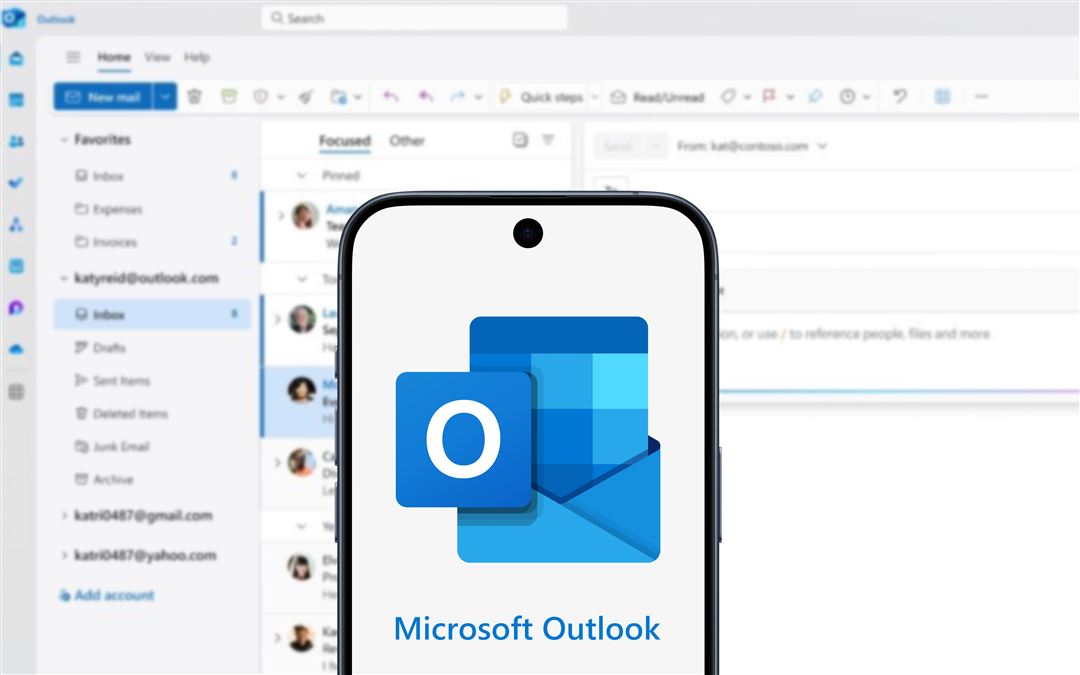Viewport: 1080px width, 675px height.
Task: Click the Delete icon in the toolbar
Action: point(195,96)
